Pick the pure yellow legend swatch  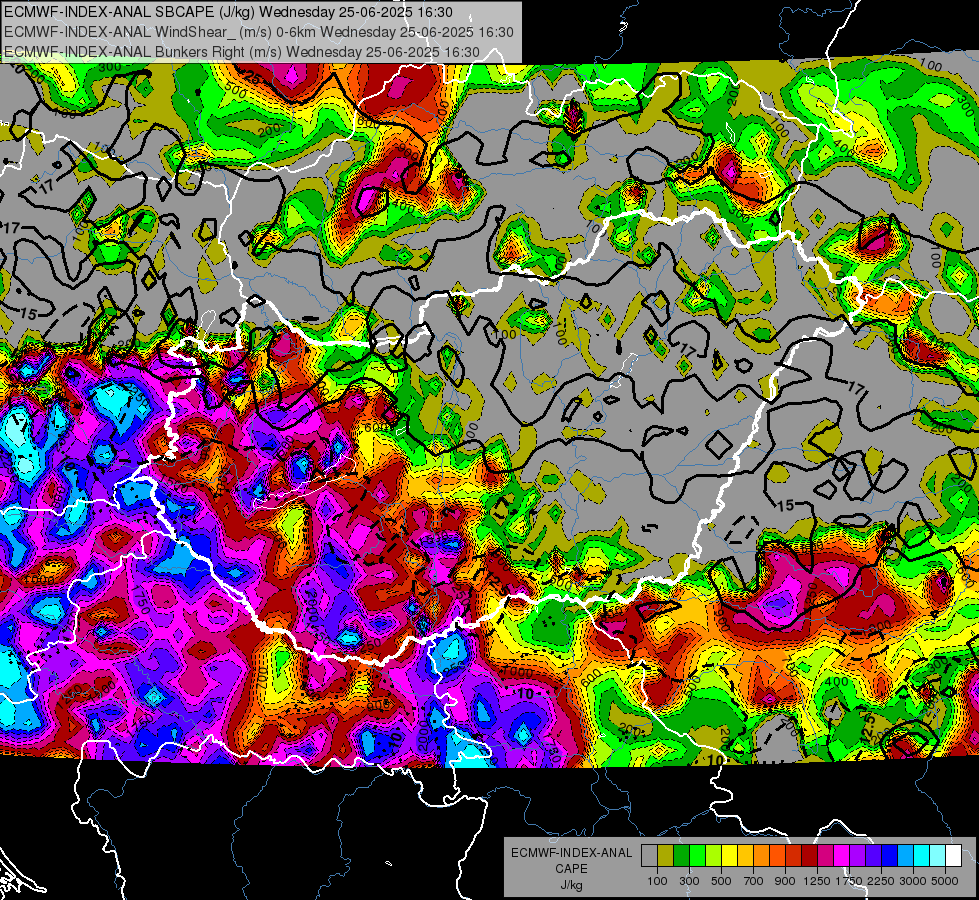729,856
